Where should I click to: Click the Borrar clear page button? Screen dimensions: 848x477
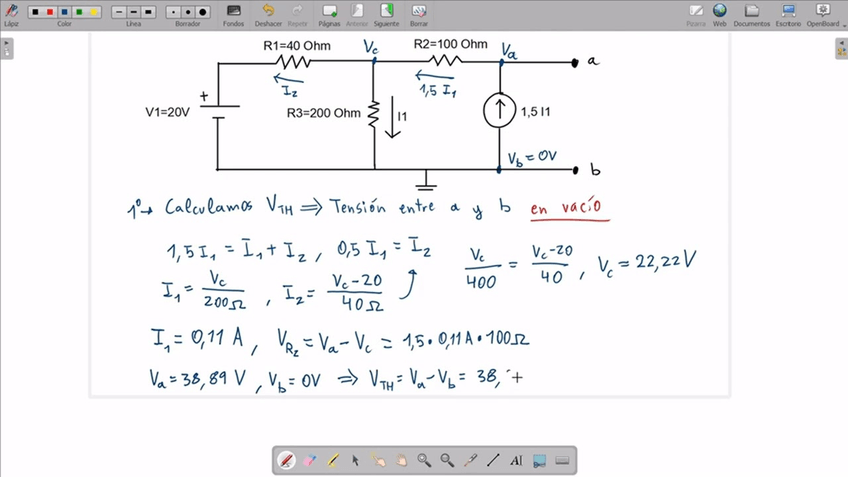(x=419, y=15)
